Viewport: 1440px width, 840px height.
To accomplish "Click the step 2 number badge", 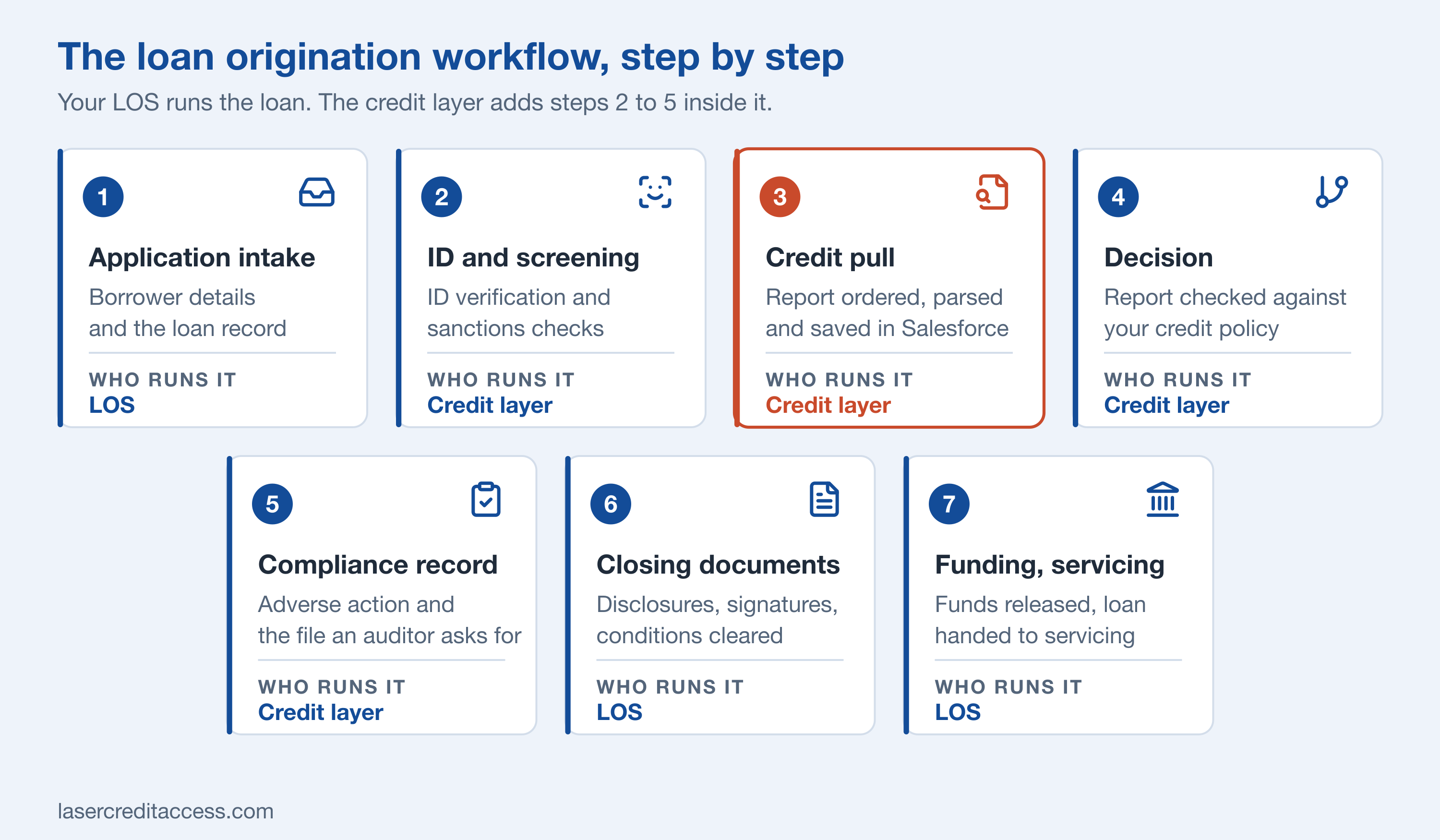I will [x=441, y=197].
